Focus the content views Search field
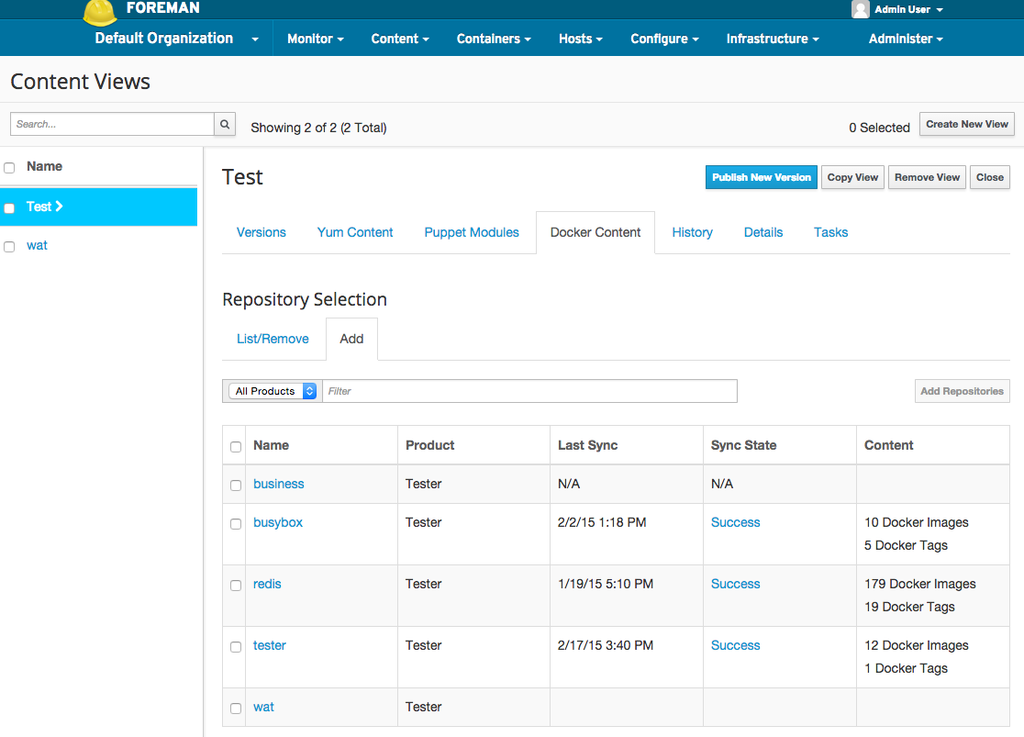 point(112,124)
